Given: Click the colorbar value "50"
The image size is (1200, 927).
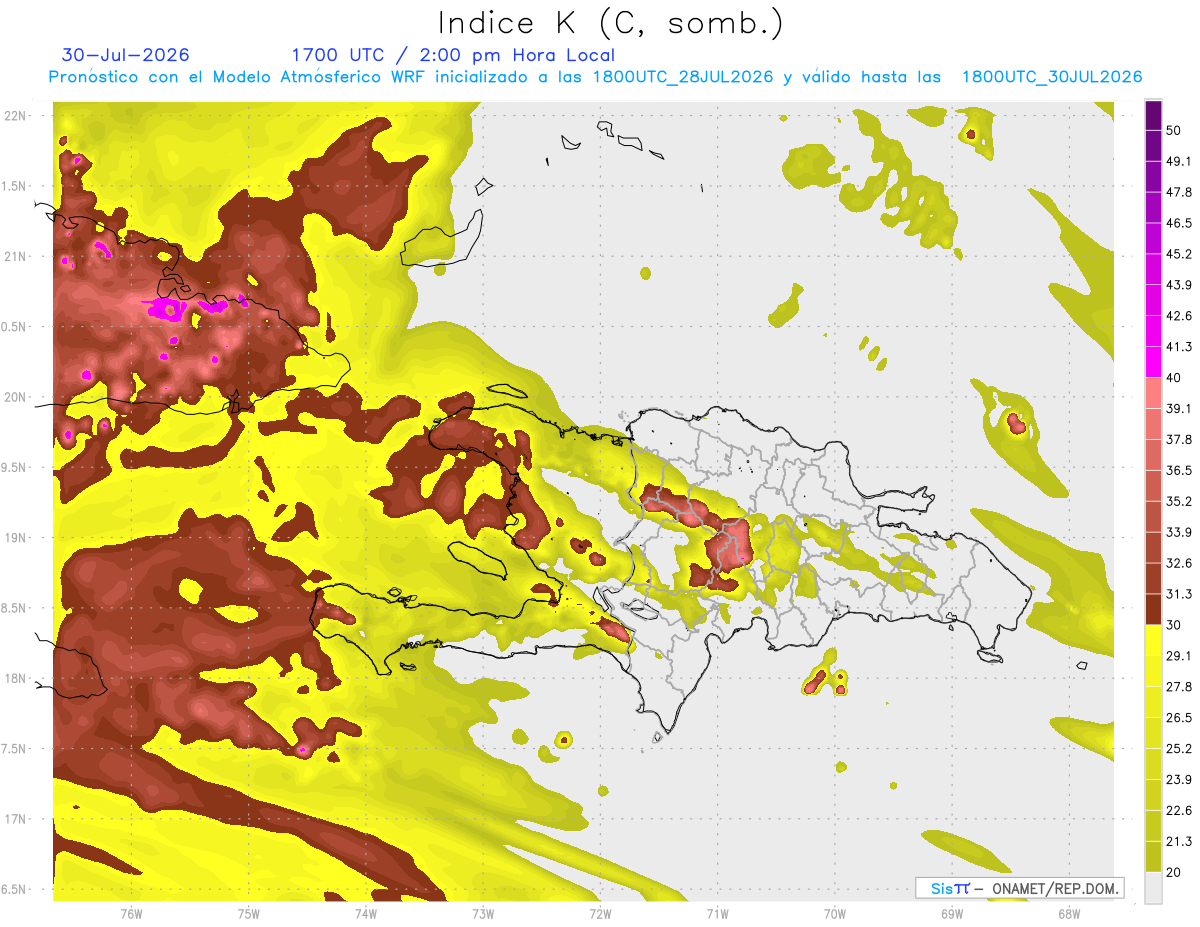Looking at the screenshot, I should pos(1175,131).
